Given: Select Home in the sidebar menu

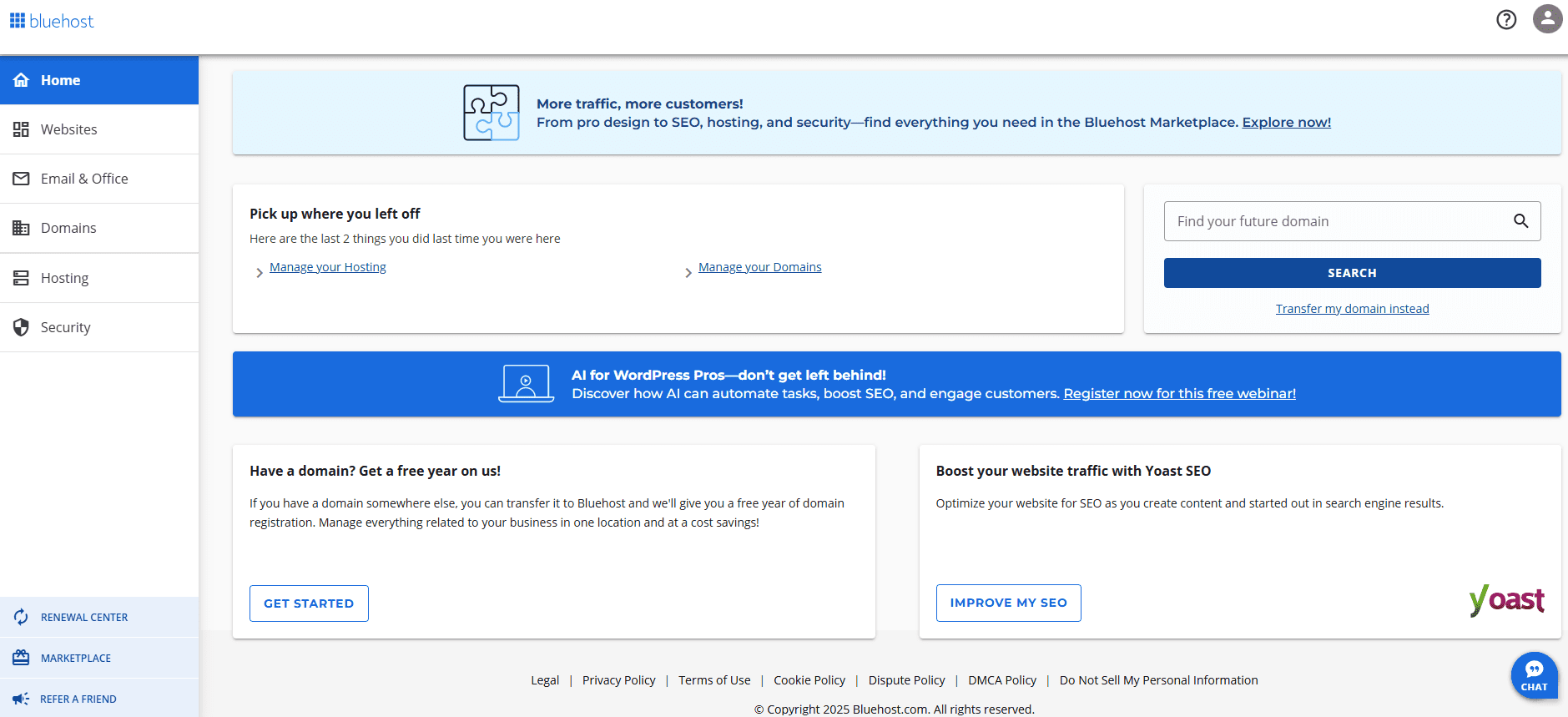Looking at the screenshot, I should coord(99,80).
